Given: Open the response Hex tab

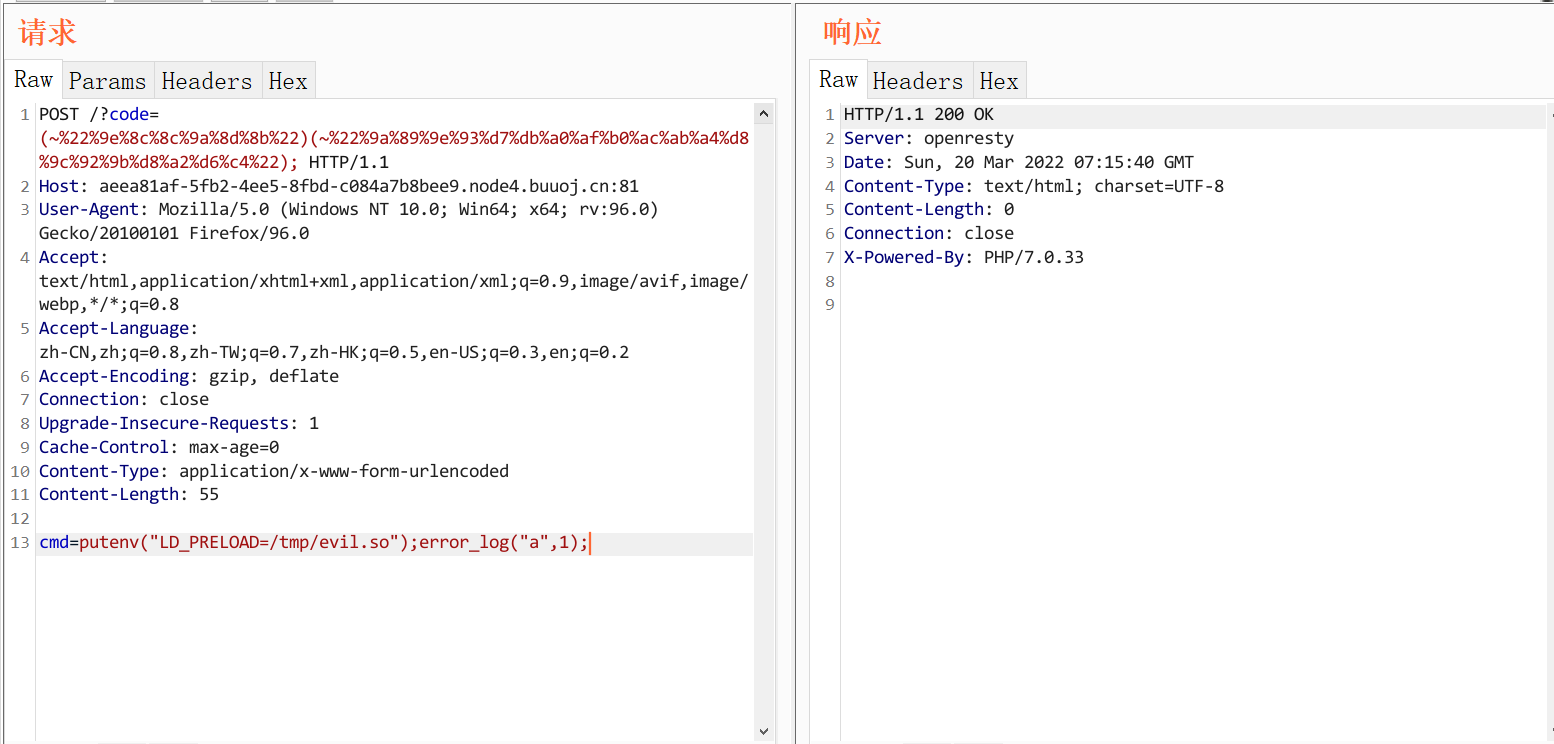Looking at the screenshot, I should [999, 81].
